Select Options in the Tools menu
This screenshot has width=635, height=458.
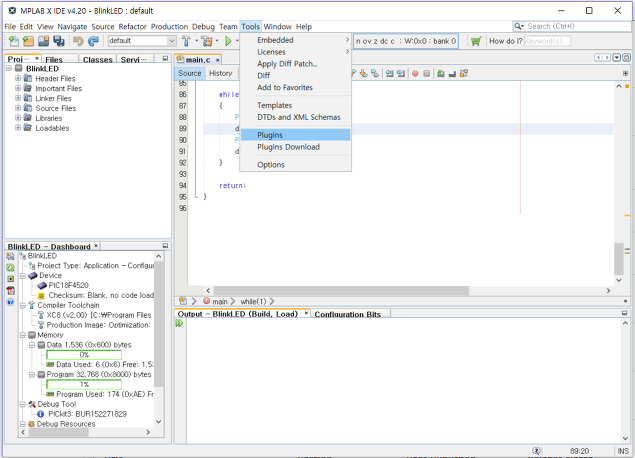295,165
